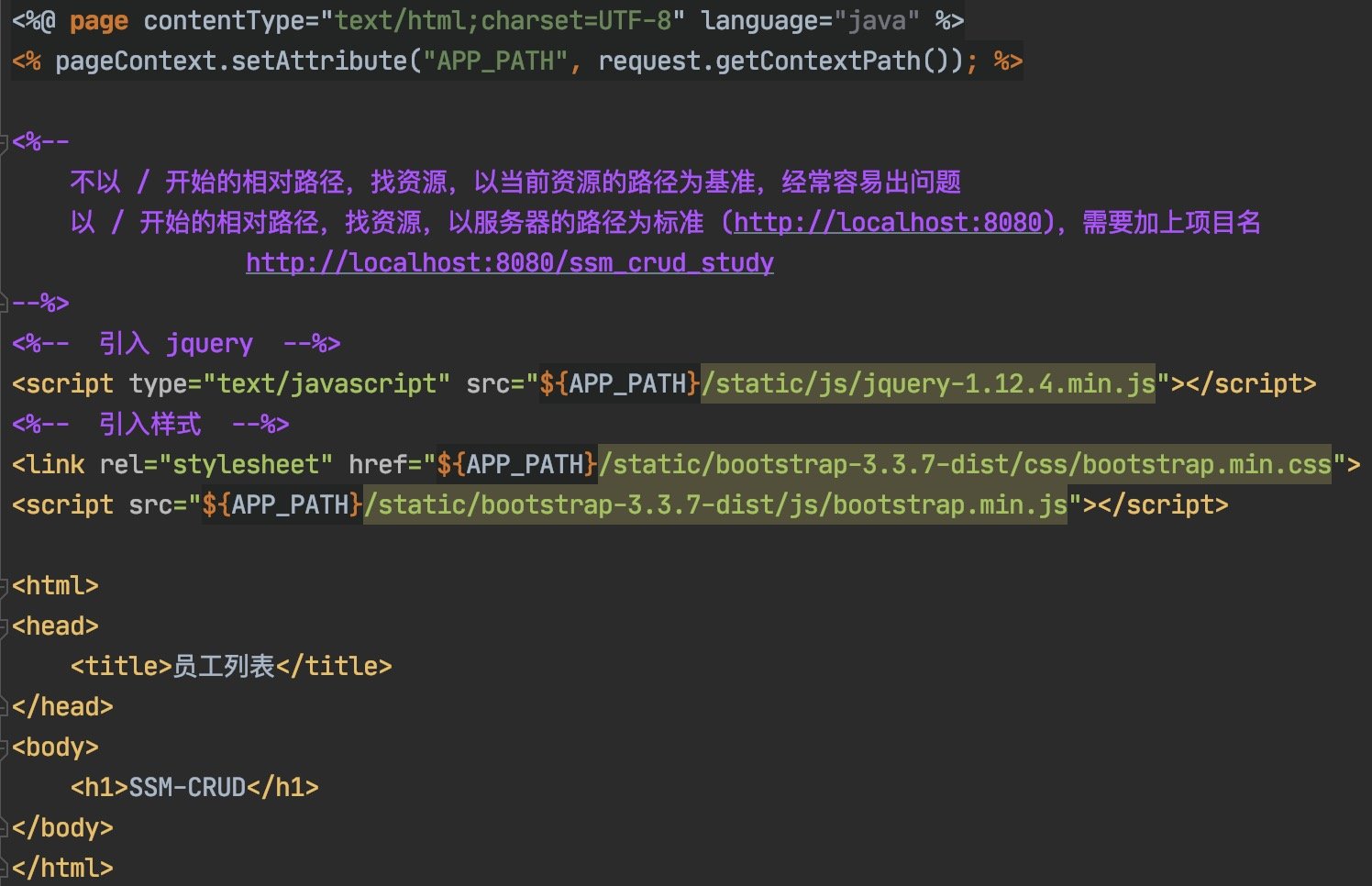Screen dimensions: 1372x886
Task: Click the fold end marker beside </body>
Action: point(5,828)
